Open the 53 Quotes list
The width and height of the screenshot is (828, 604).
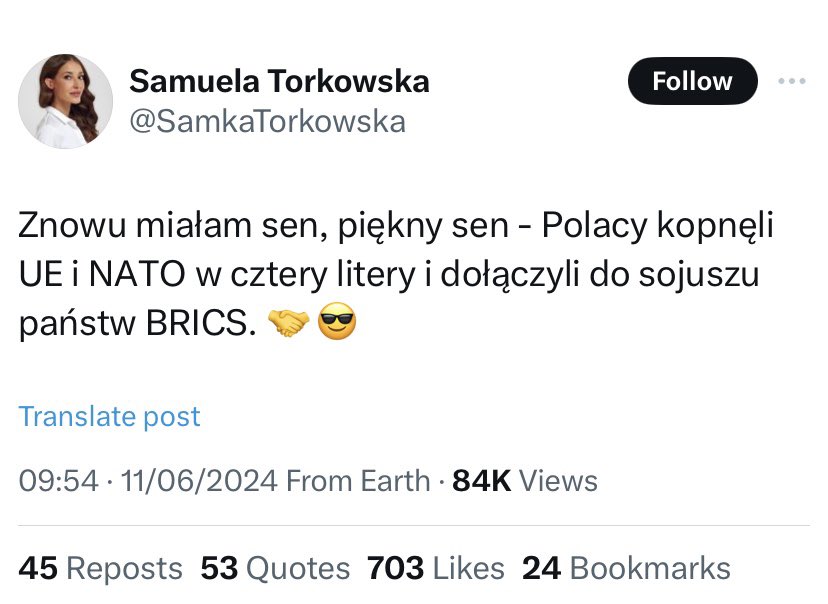(275, 569)
